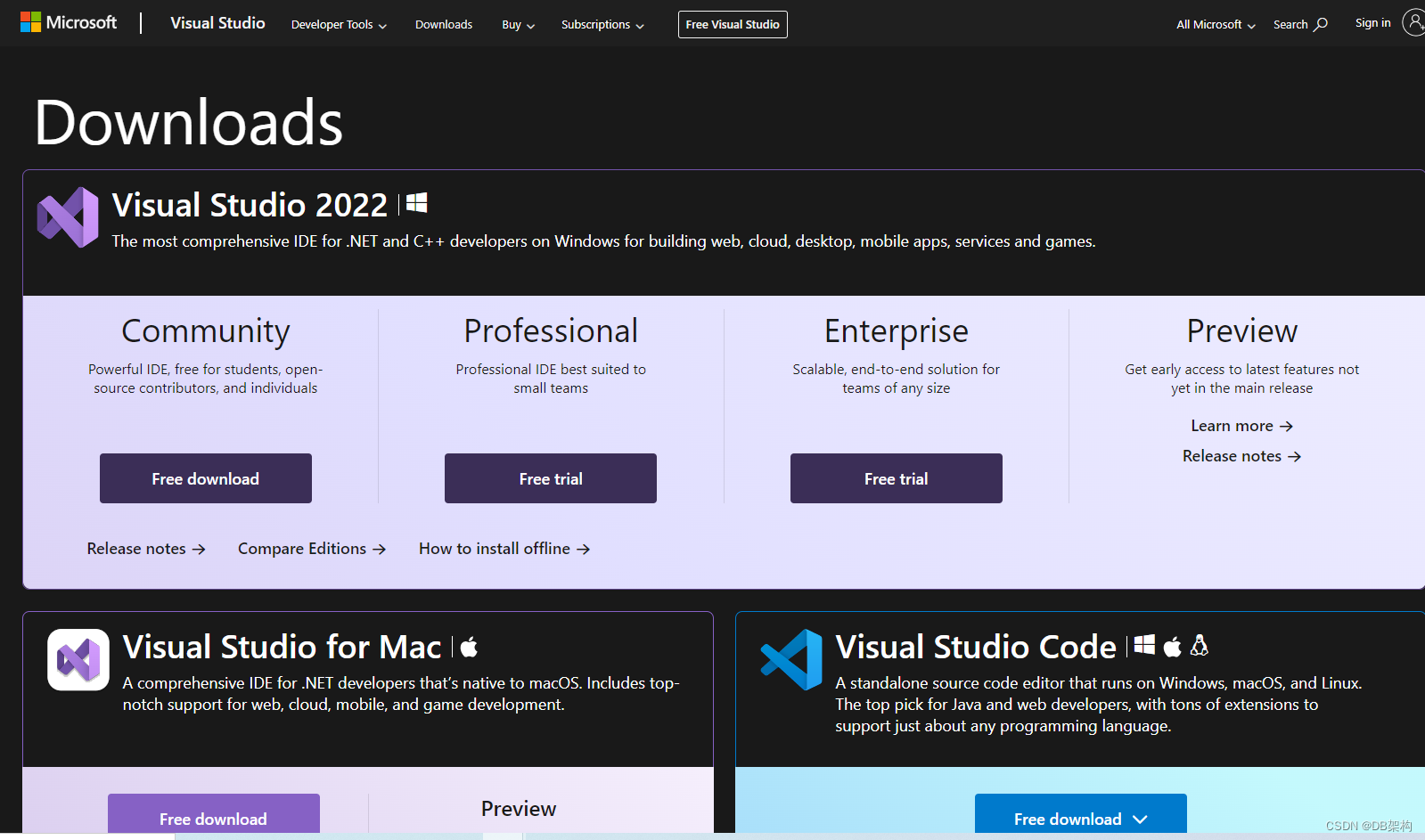Click the Visual Studio Code heading

(x=976, y=647)
